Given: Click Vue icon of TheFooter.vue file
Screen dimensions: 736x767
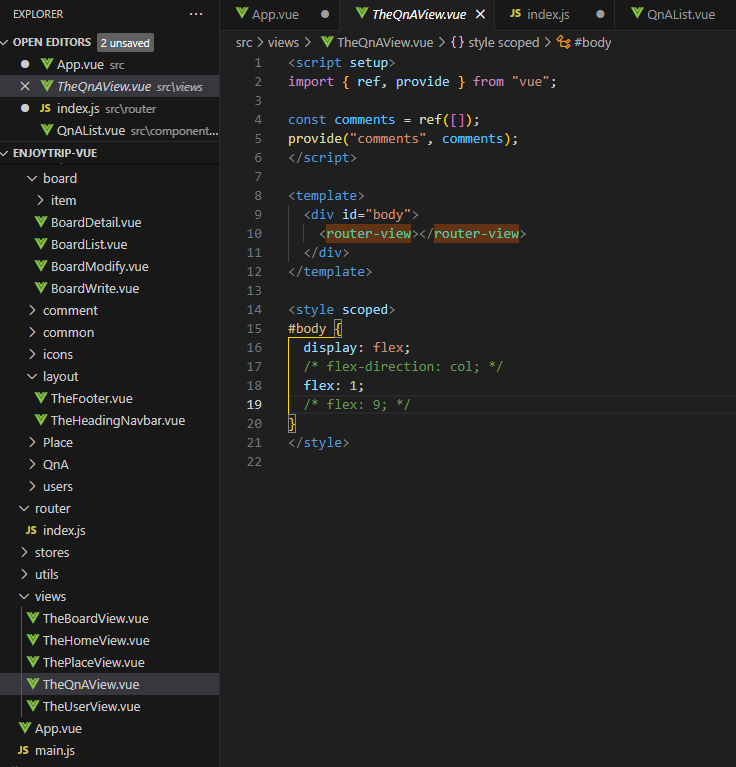Looking at the screenshot, I should [41, 398].
